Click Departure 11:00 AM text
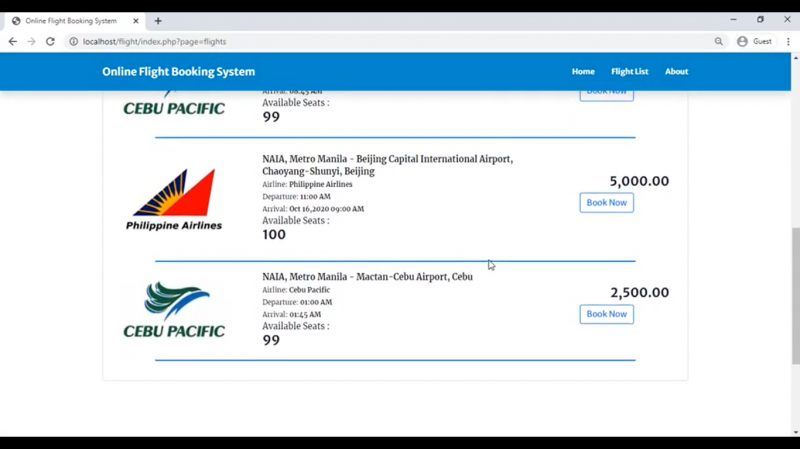 point(296,196)
